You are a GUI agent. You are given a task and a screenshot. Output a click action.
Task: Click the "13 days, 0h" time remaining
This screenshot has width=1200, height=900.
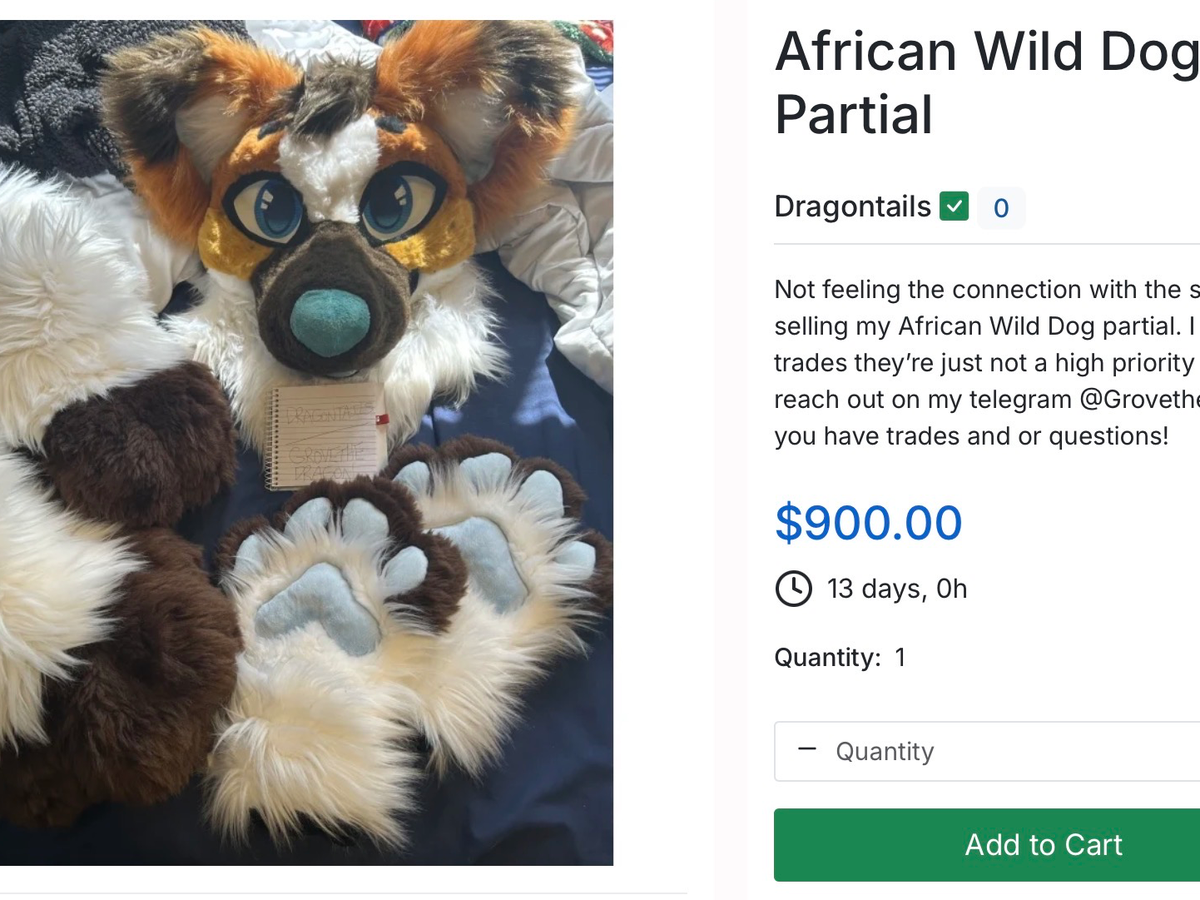pos(897,588)
